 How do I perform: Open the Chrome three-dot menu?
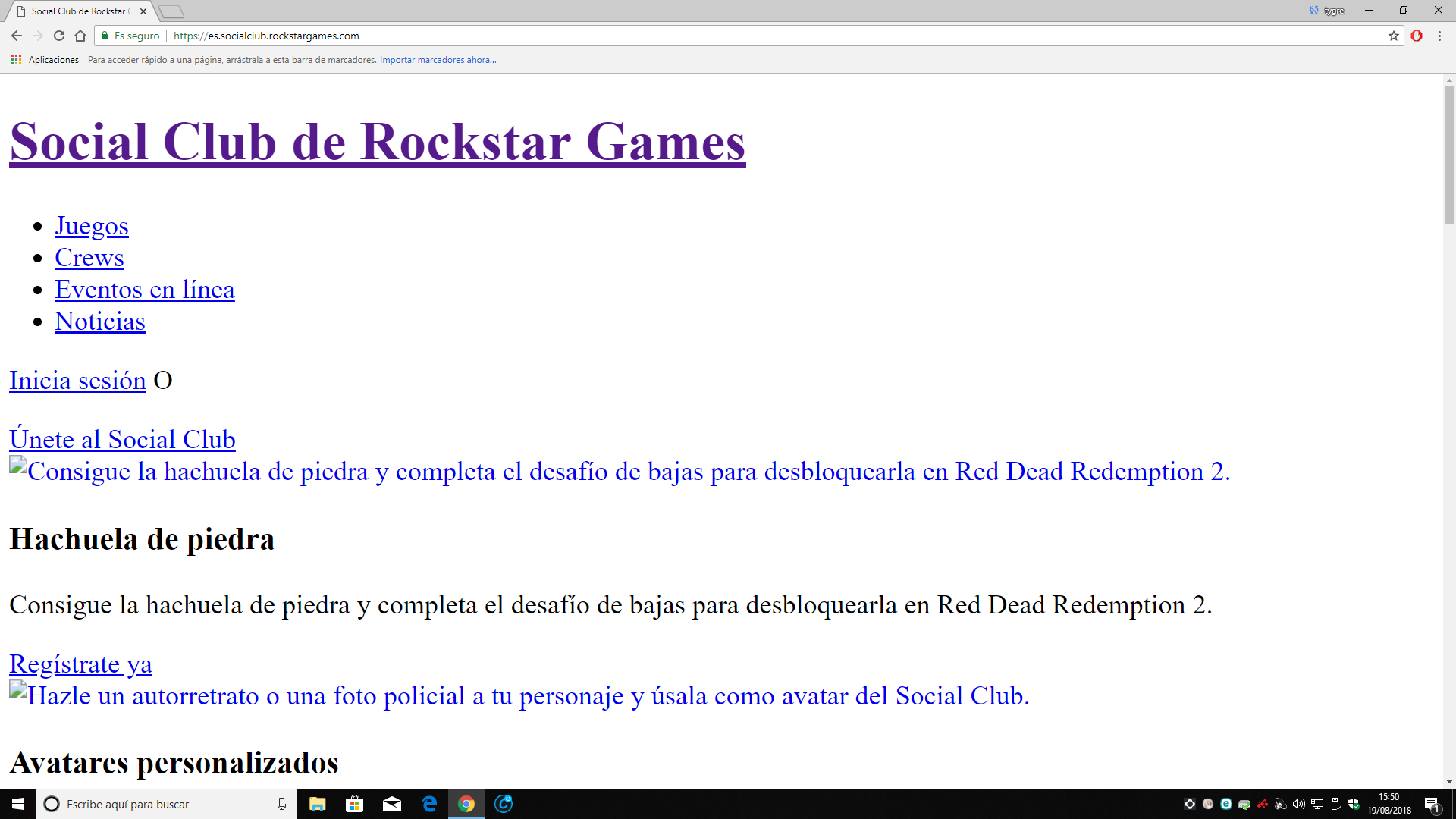[x=1439, y=36]
